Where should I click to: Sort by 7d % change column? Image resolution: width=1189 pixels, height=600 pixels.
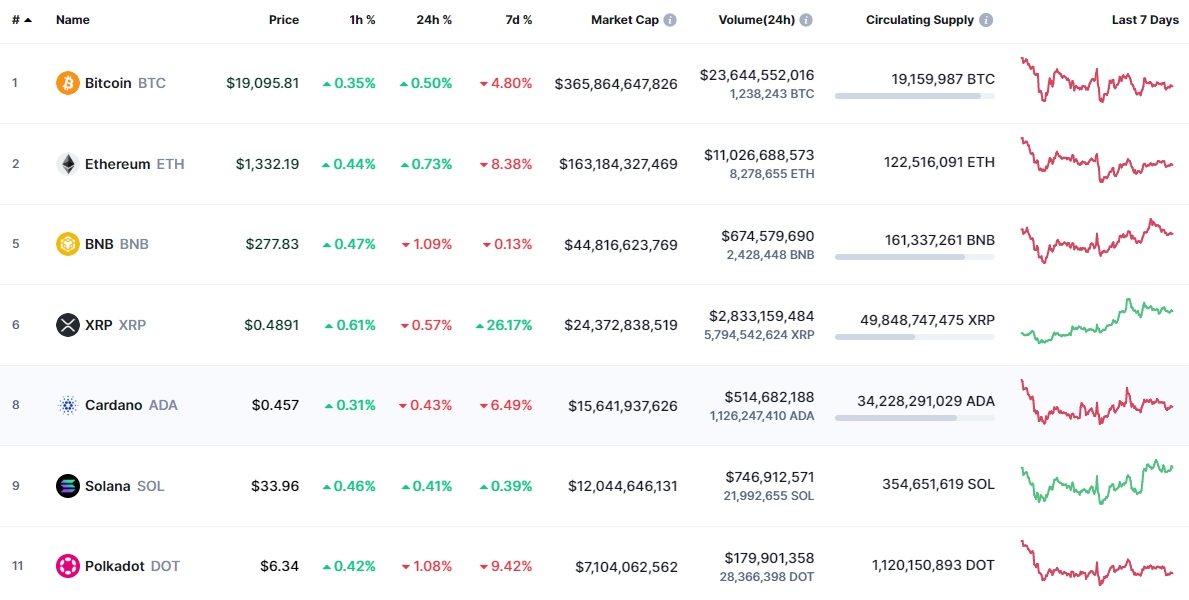tap(517, 20)
